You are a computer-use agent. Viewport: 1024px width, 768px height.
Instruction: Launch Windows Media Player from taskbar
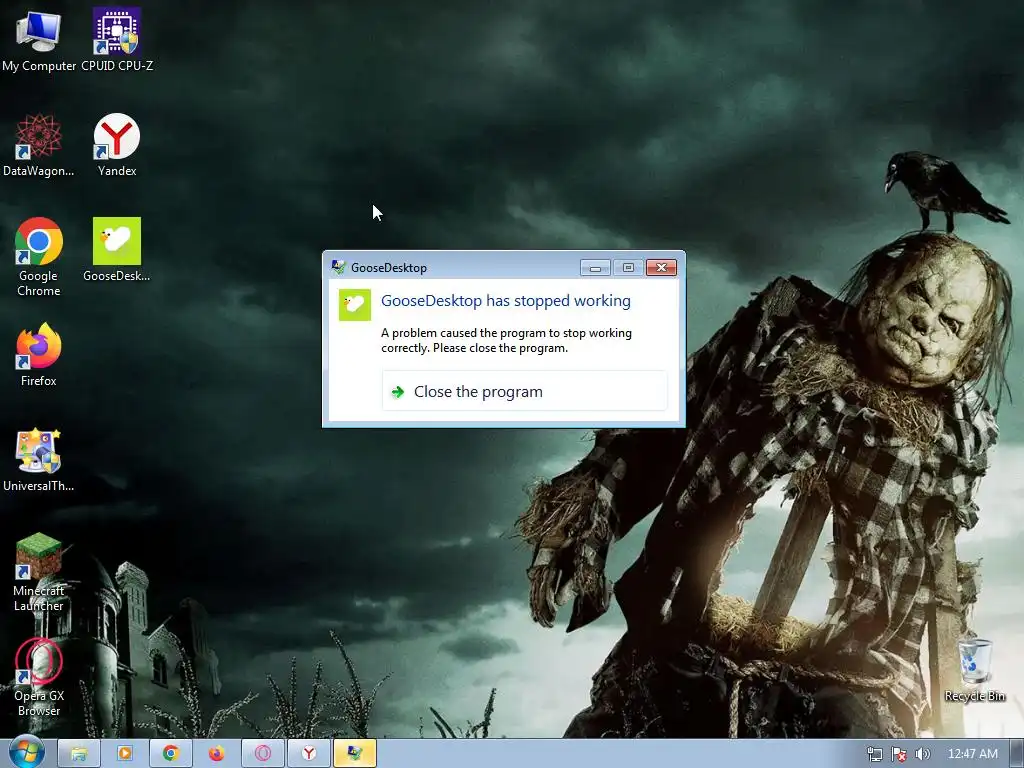click(125, 754)
